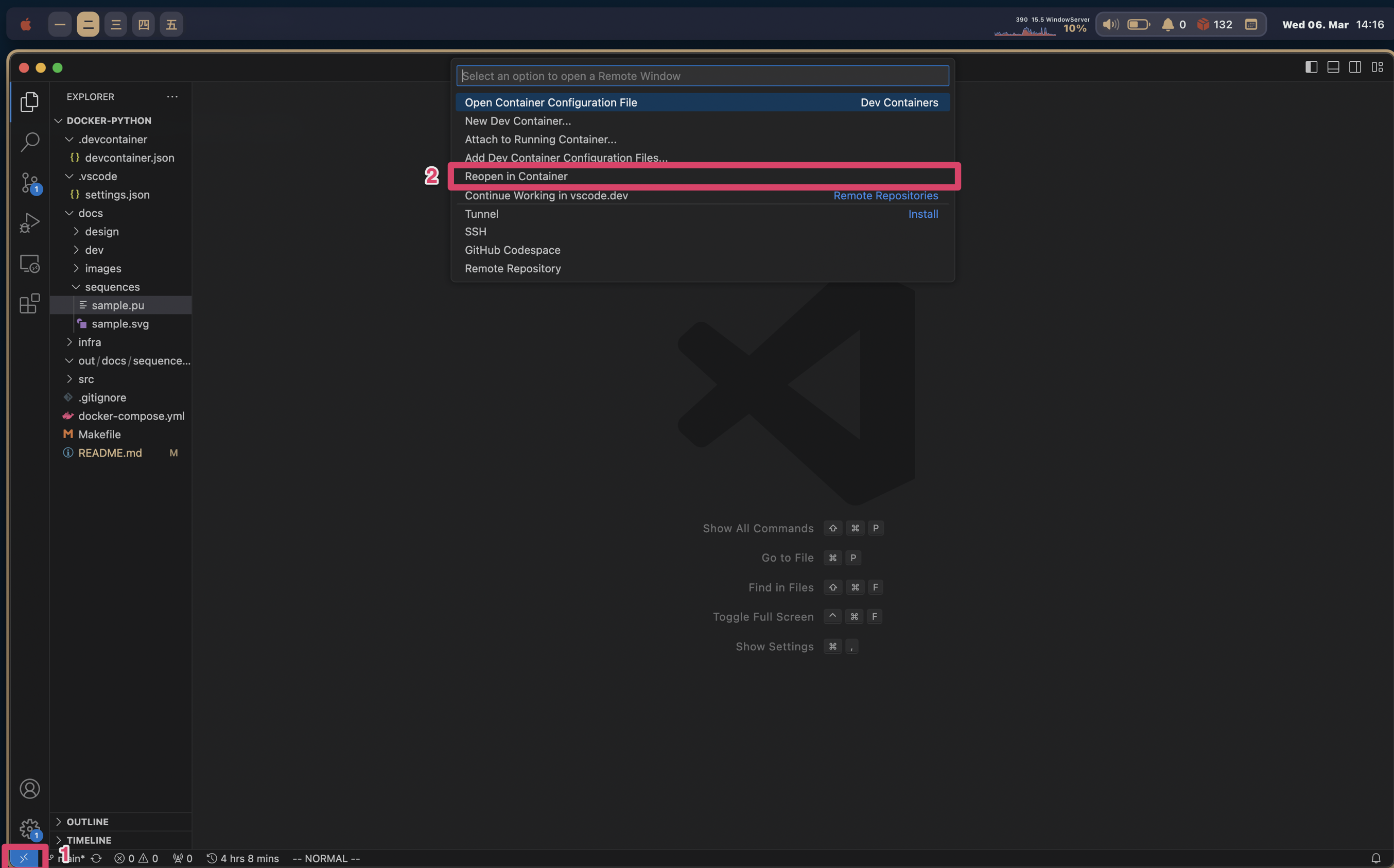
Task: Expand the infra folder in Explorer
Action: tap(89, 342)
